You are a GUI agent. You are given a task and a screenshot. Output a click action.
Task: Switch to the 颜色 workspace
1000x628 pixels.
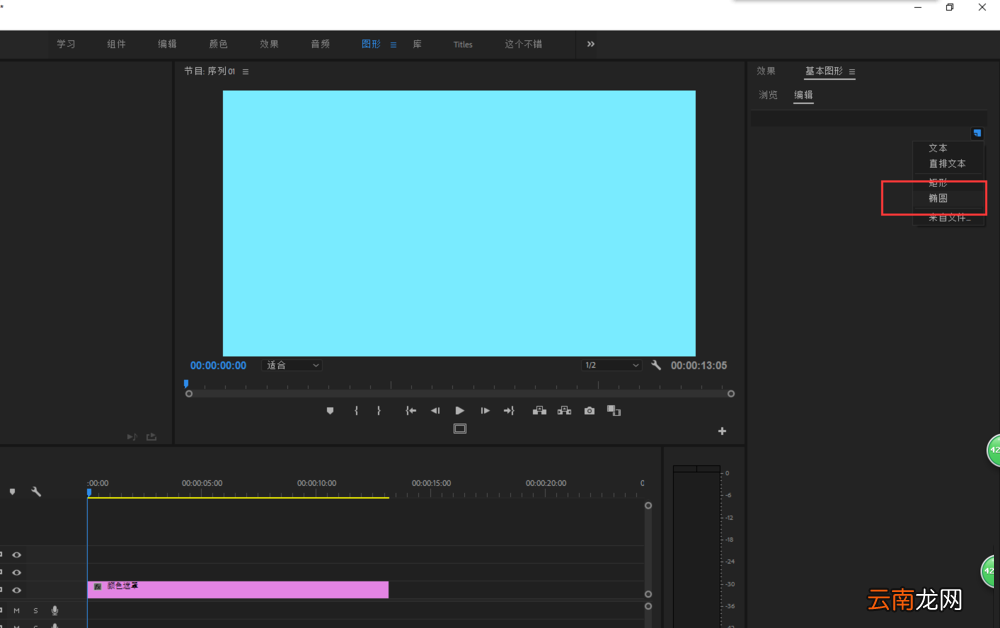pos(218,44)
